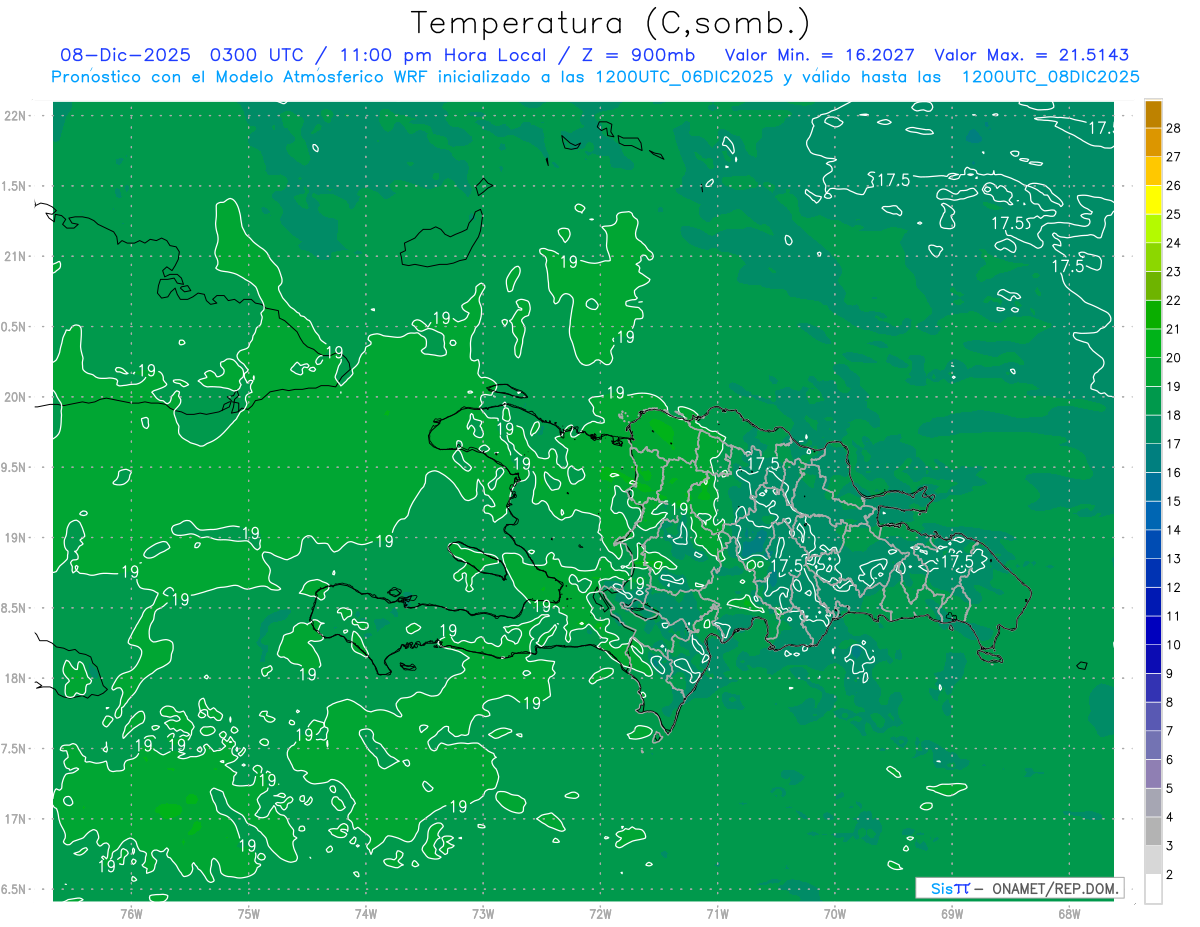1200x927 pixels.
Task: Pick the purple swatch between 6 and 7
Action: (1153, 745)
